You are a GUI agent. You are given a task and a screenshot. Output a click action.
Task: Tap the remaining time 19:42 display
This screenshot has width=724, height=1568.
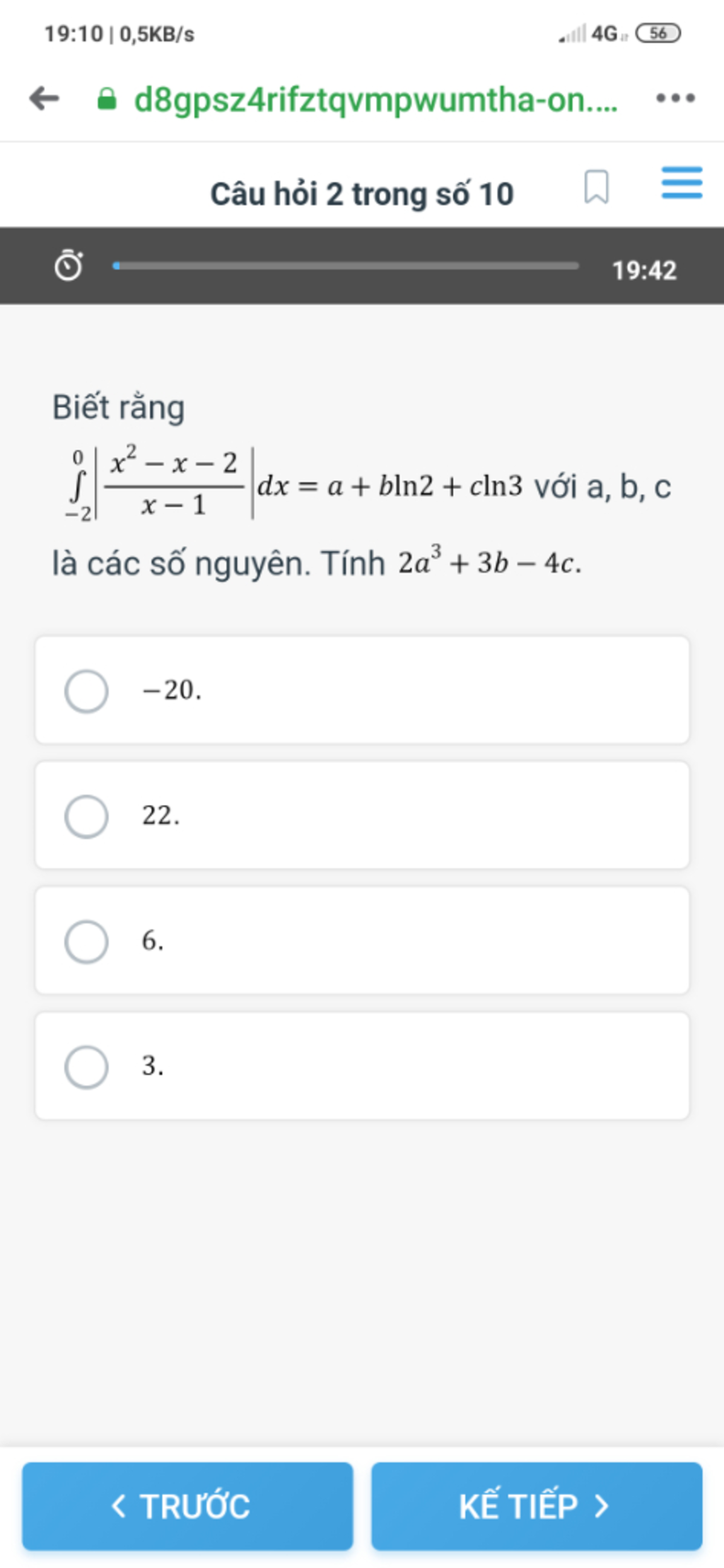point(644,270)
